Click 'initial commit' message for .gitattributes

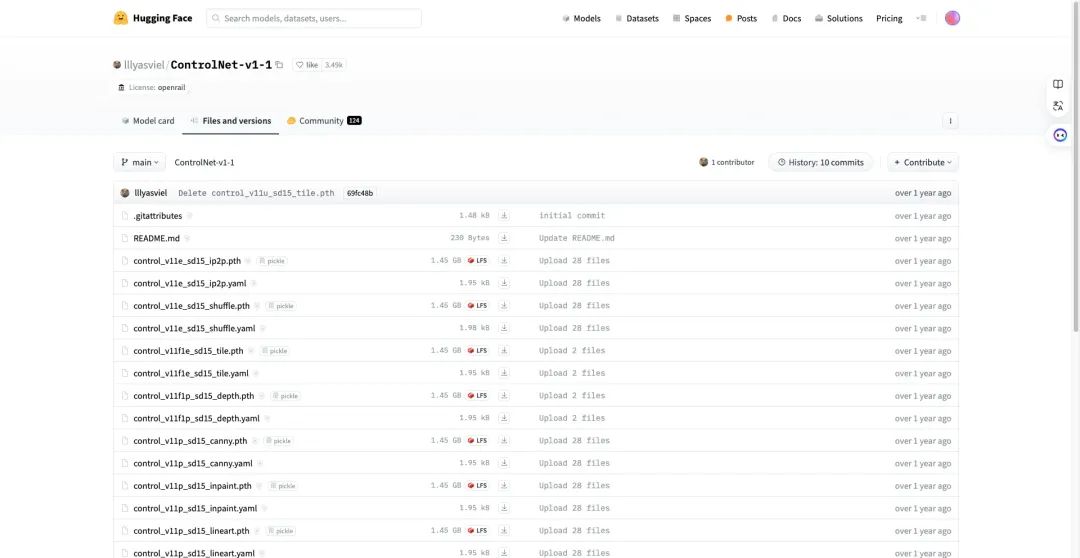pyautogui.click(x=572, y=216)
